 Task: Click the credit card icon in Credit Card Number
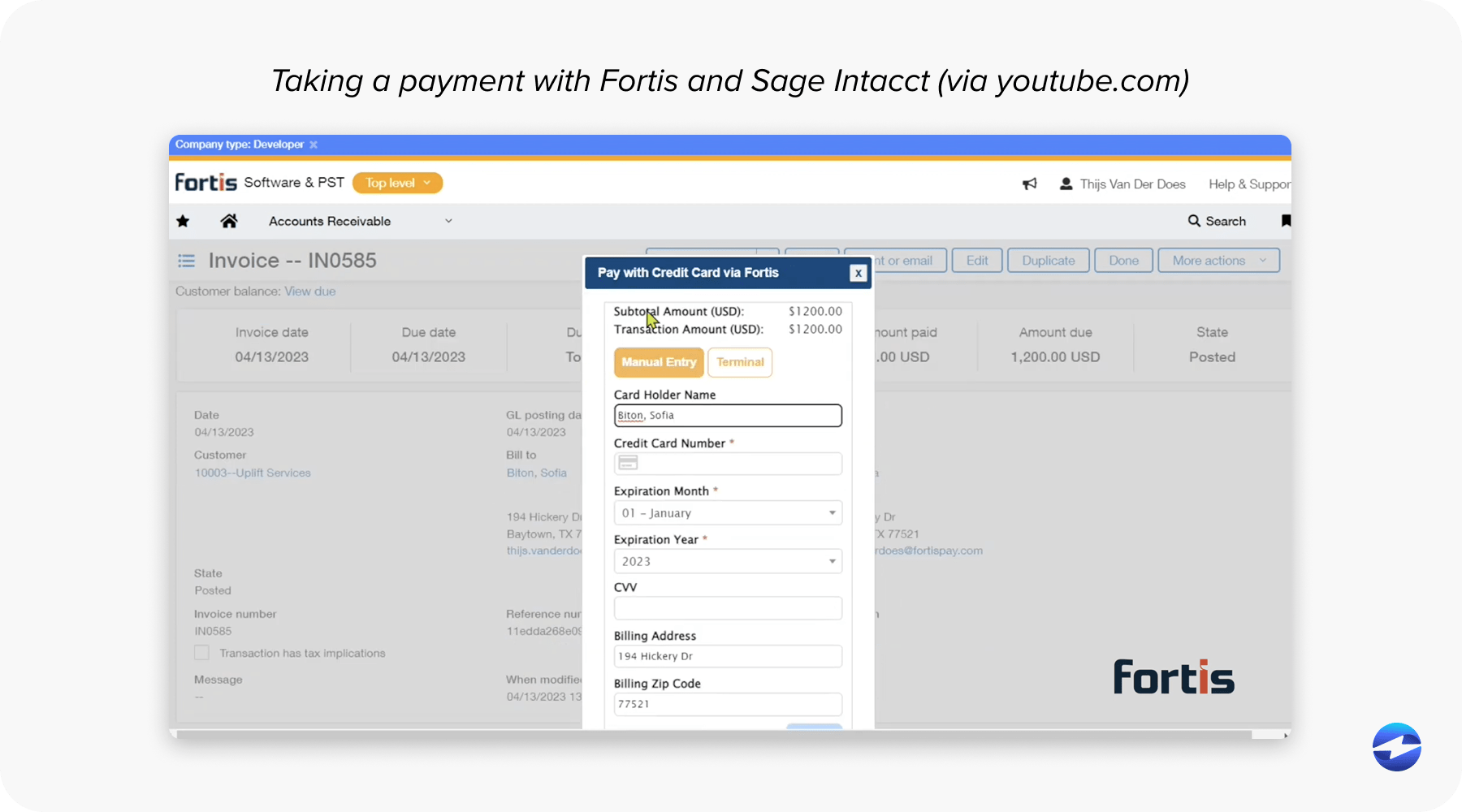click(x=627, y=462)
